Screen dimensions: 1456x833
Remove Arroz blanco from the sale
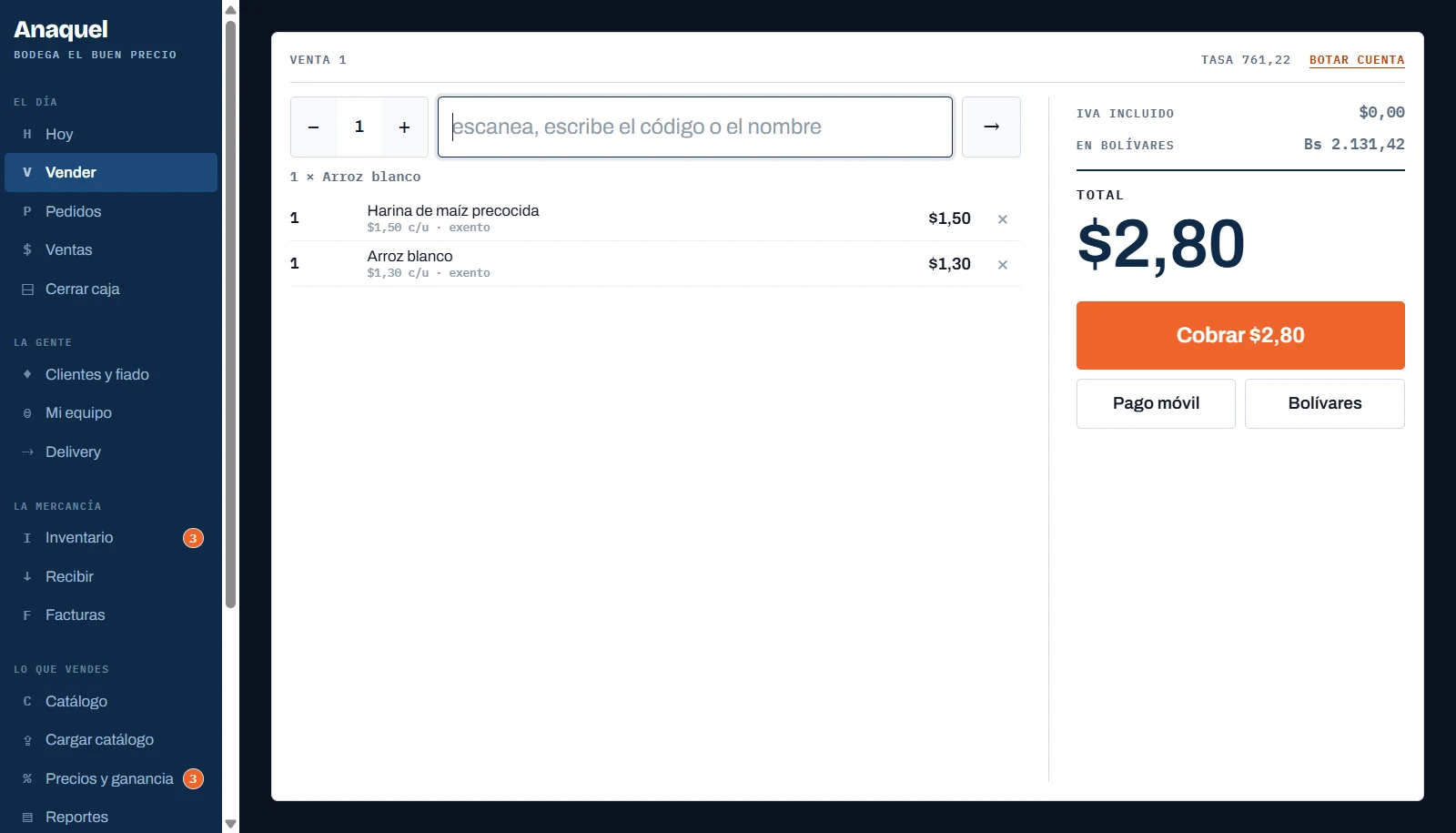coord(1002,264)
